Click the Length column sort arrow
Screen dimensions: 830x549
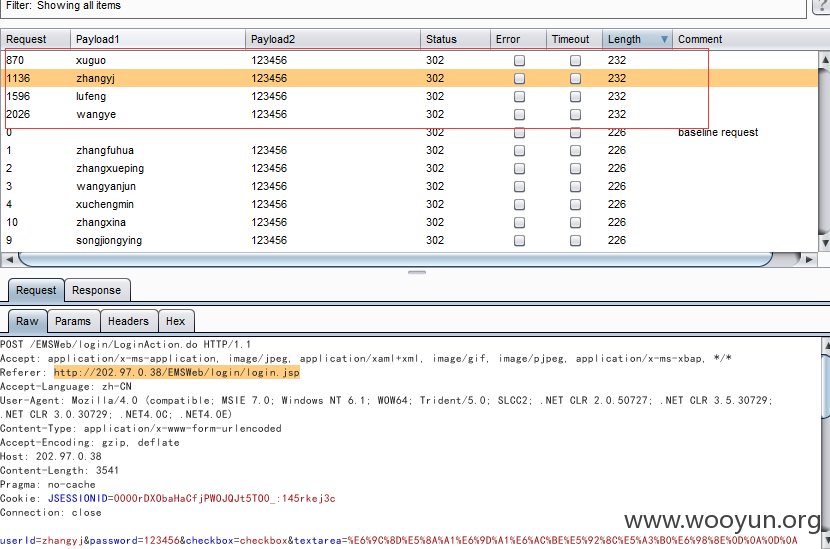664,39
